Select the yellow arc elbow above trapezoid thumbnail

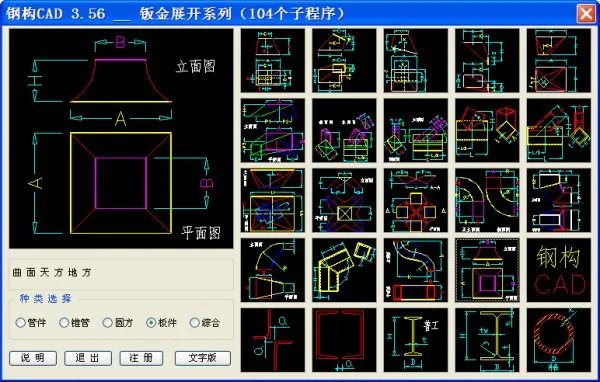point(273,270)
